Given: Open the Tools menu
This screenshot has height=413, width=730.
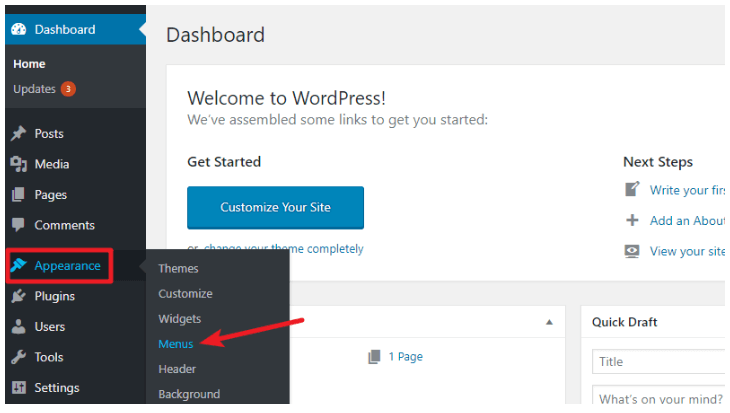Looking at the screenshot, I should point(49,357).
